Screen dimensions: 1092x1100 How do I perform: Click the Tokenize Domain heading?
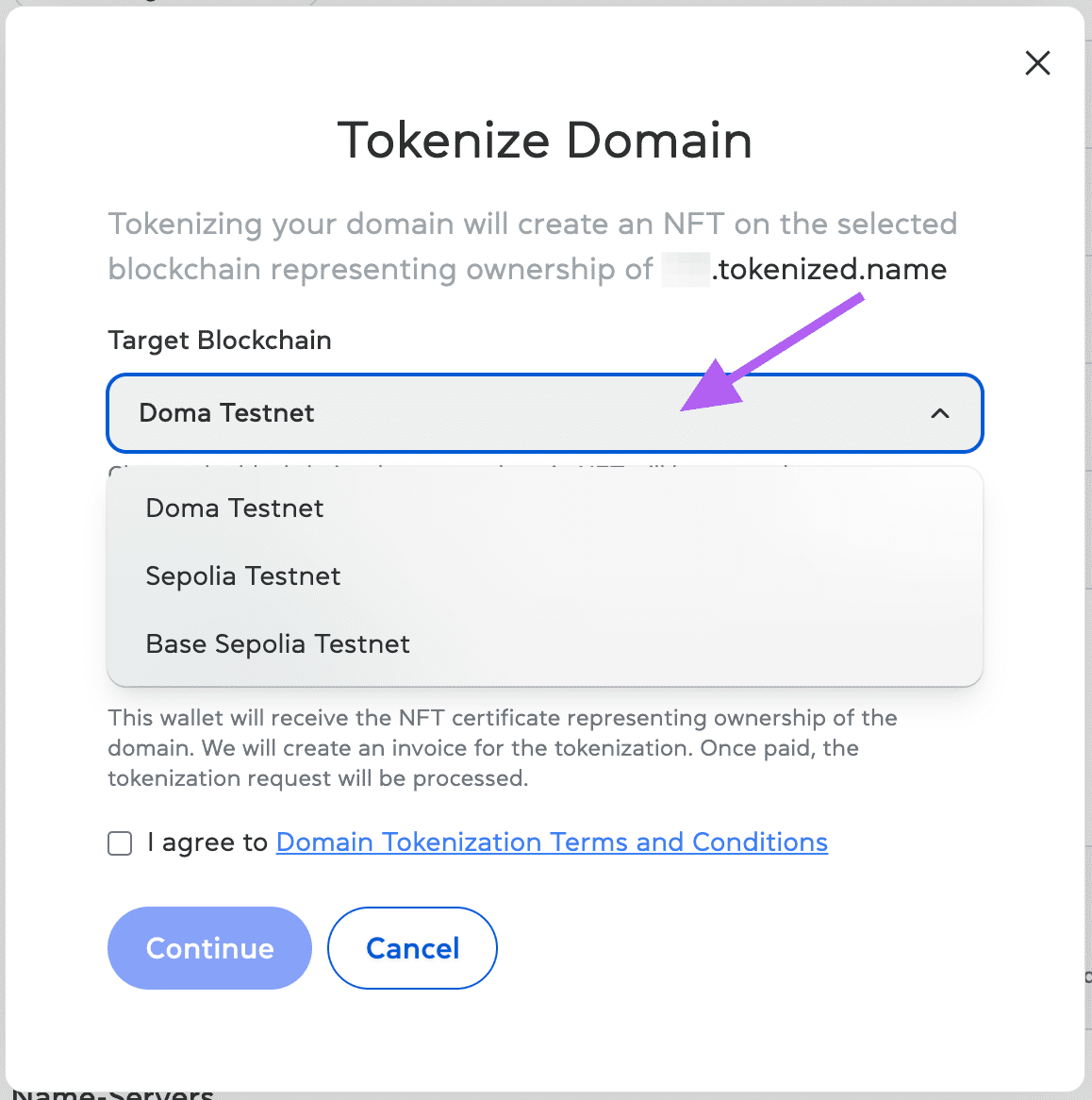(x=545, y=141)
